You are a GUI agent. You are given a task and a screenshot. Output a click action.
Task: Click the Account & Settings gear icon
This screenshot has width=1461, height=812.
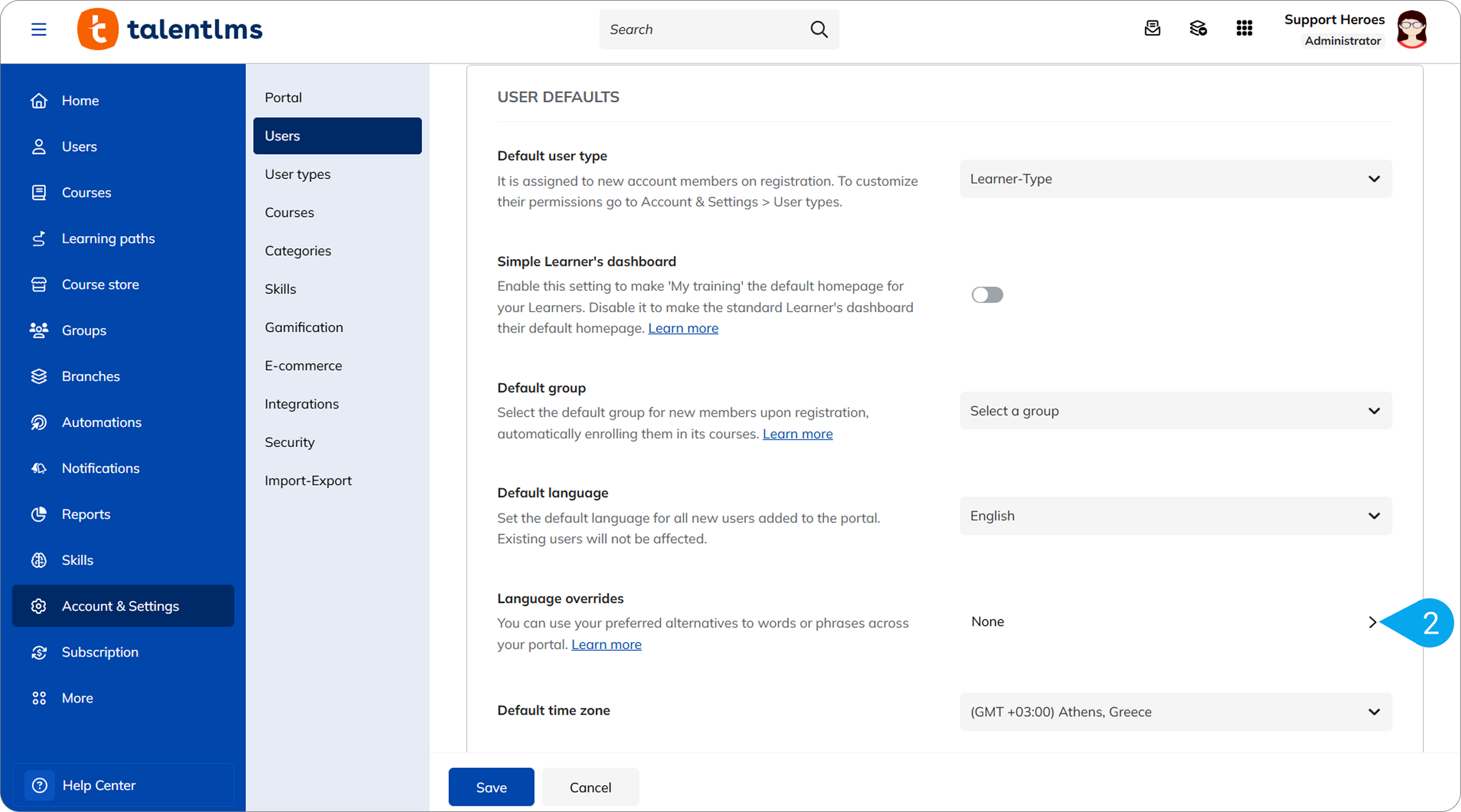(39, 606)
